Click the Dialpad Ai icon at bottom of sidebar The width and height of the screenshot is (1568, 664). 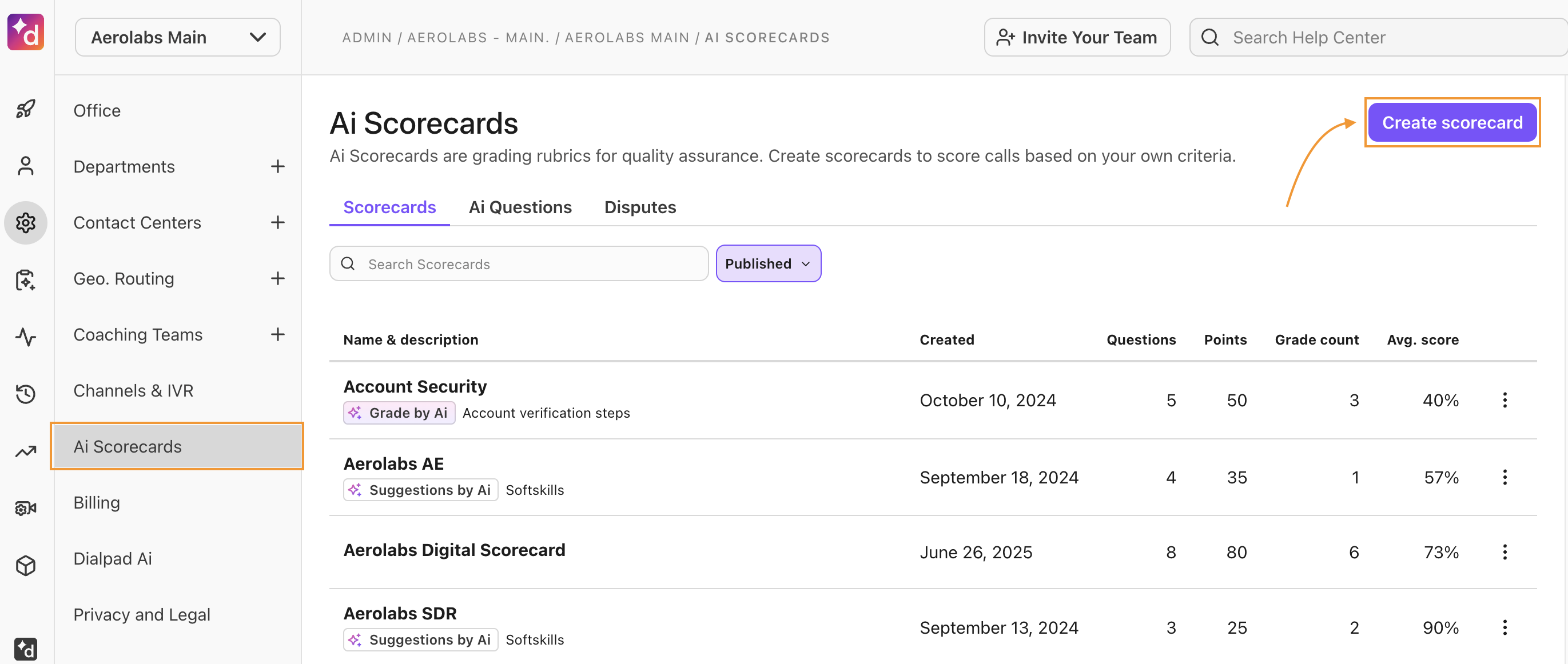26,649
